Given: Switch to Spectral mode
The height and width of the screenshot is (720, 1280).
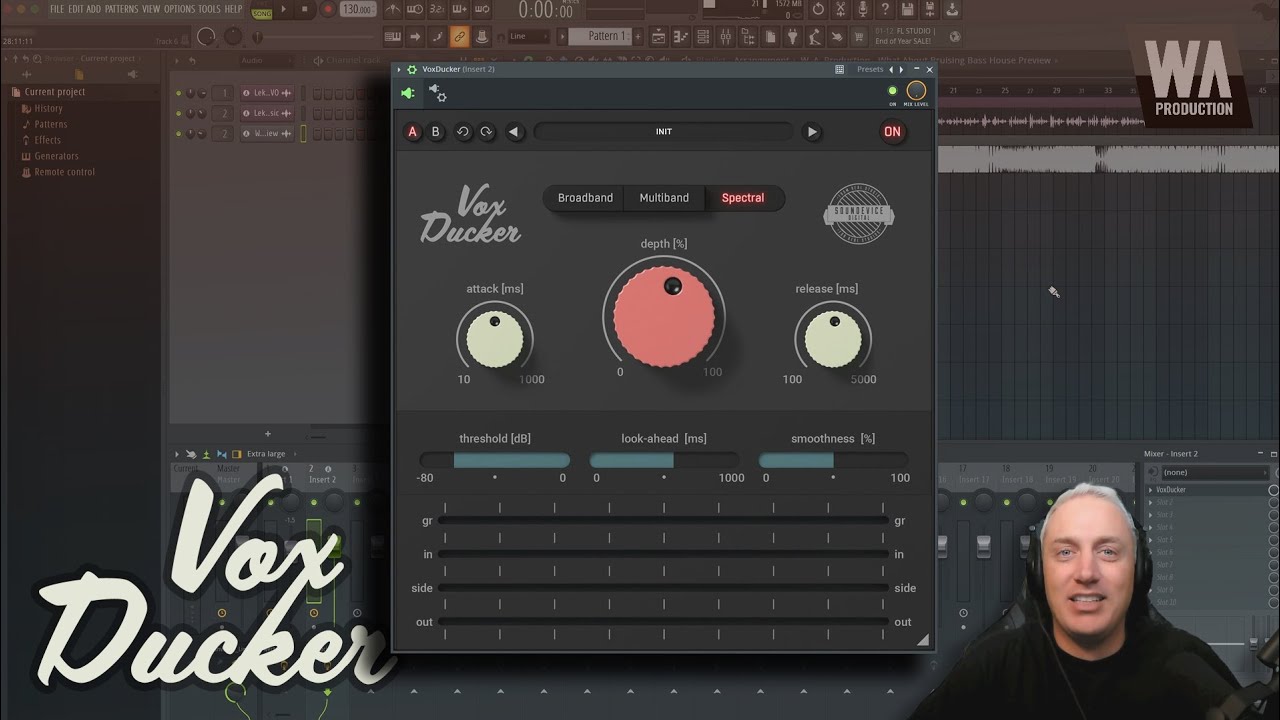Looking at the screenshot, I should click(743, 198).
